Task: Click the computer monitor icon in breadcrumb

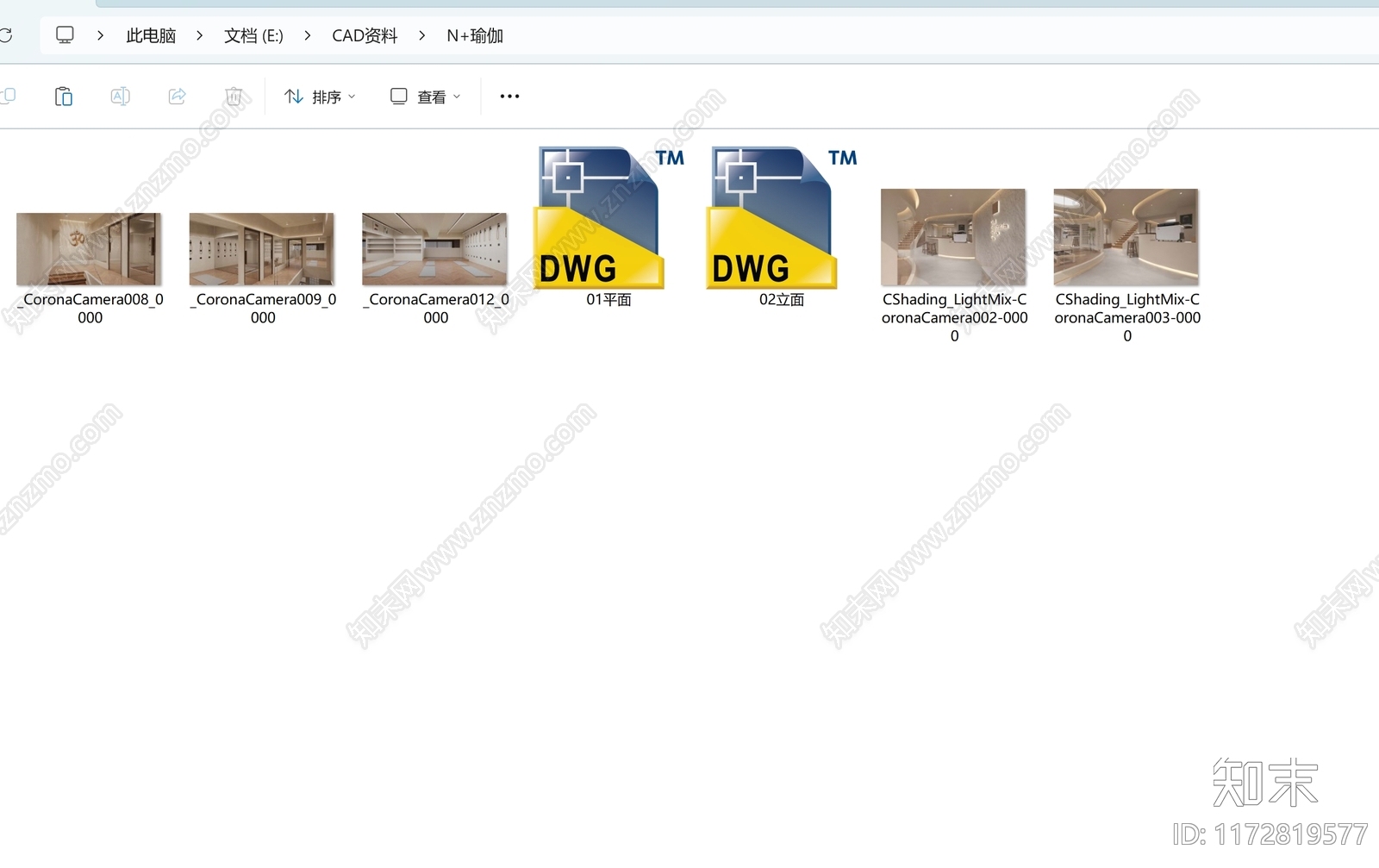Action: 65,35
